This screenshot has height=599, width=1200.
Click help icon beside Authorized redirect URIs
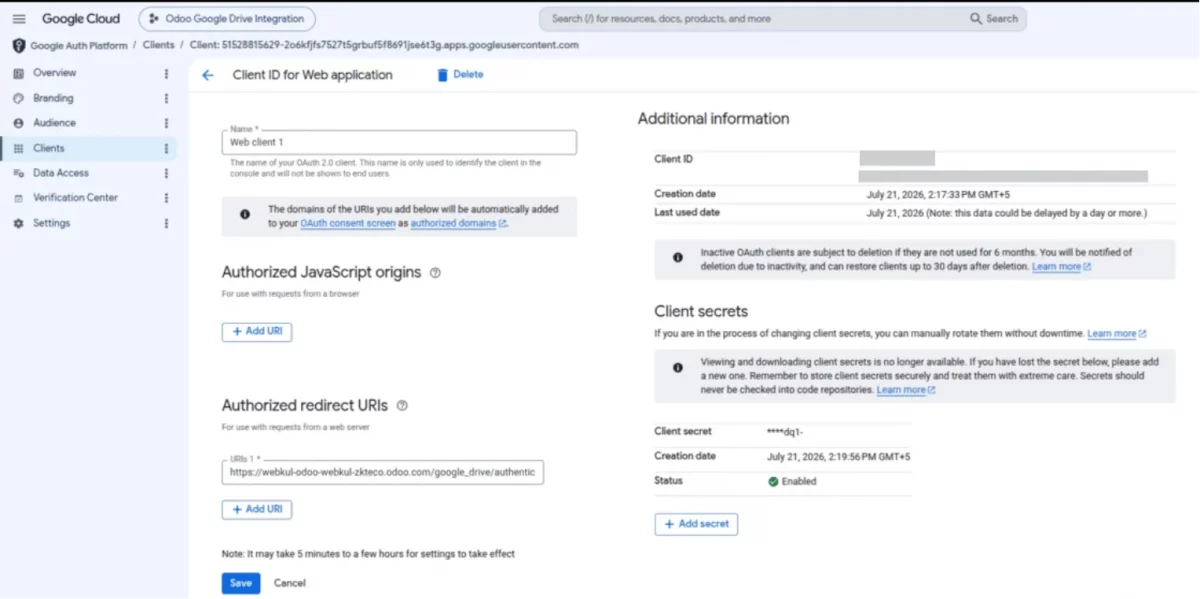pos(402,406)
